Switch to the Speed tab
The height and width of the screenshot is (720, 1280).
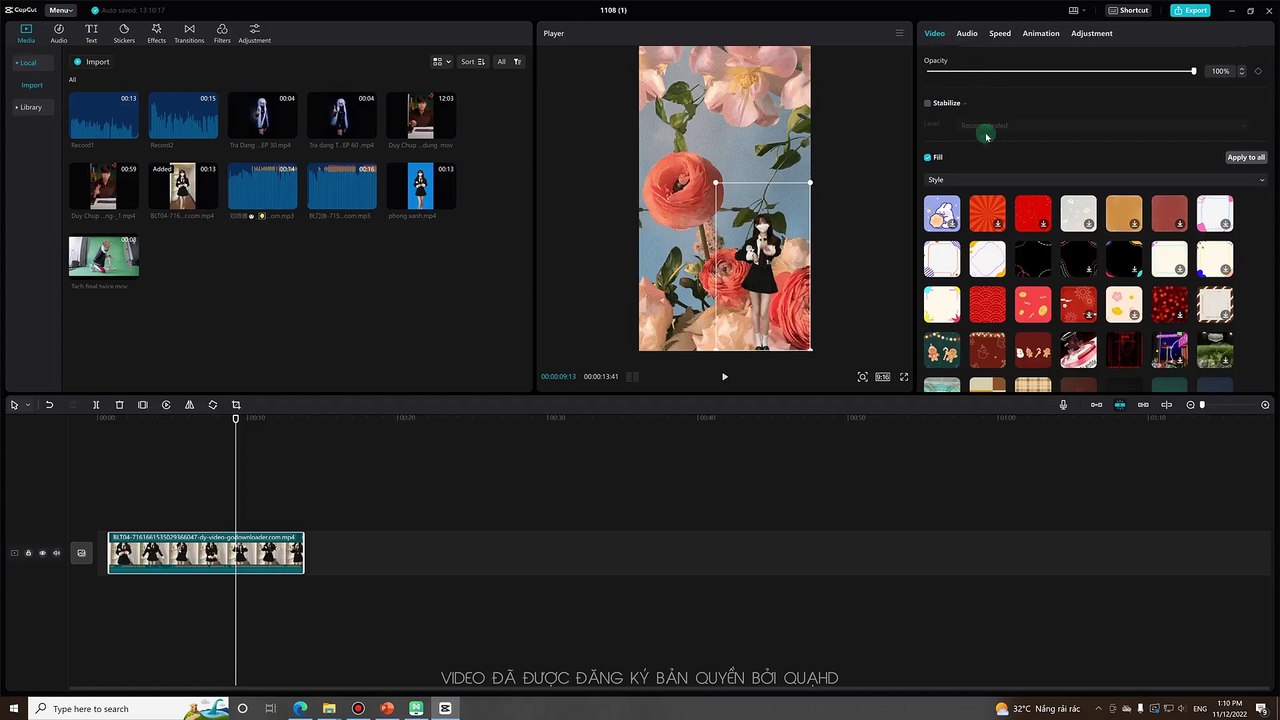pyautogui.click(x=1000, y=33)
